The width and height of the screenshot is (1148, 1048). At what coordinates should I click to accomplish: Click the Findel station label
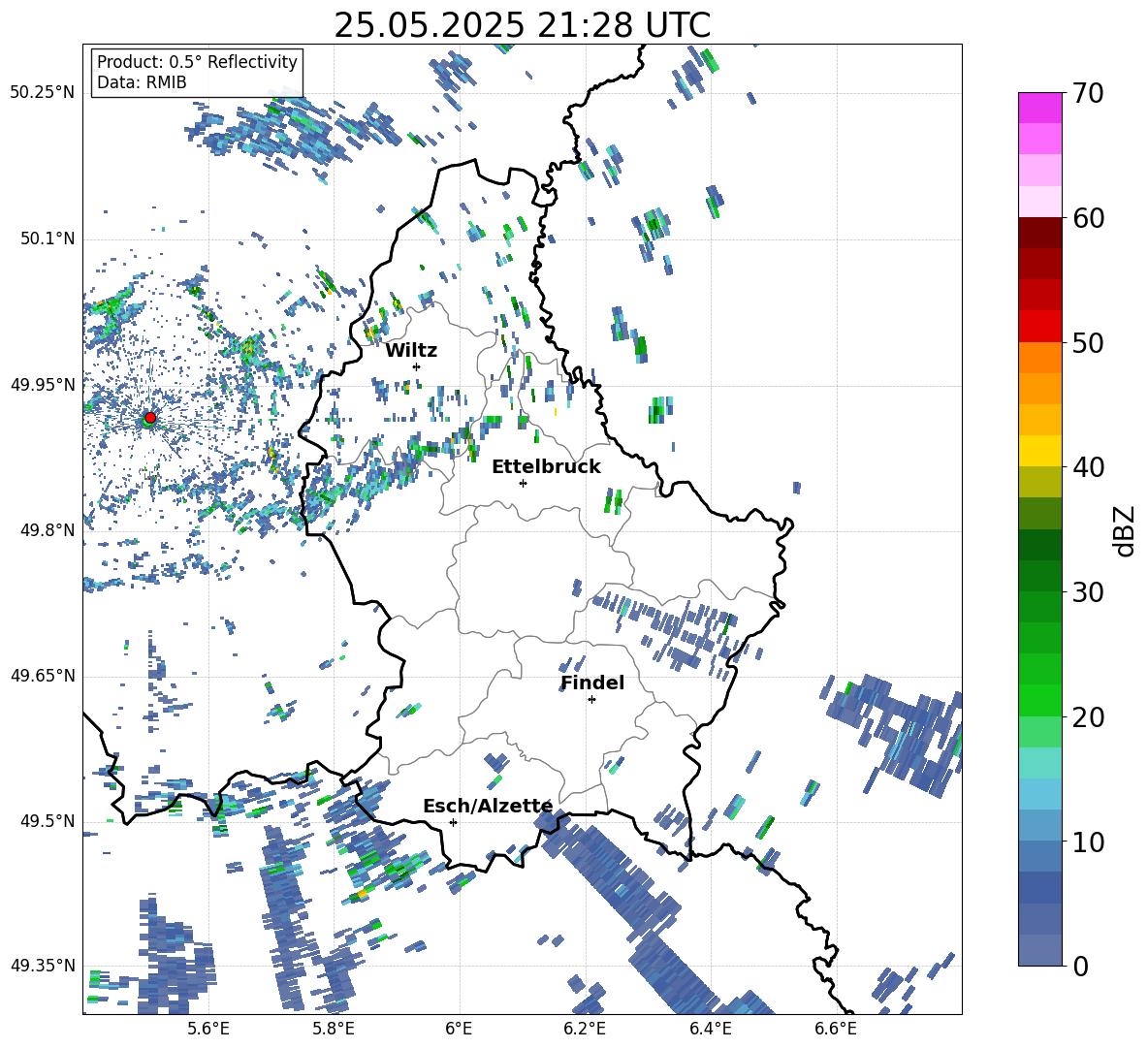592,683
